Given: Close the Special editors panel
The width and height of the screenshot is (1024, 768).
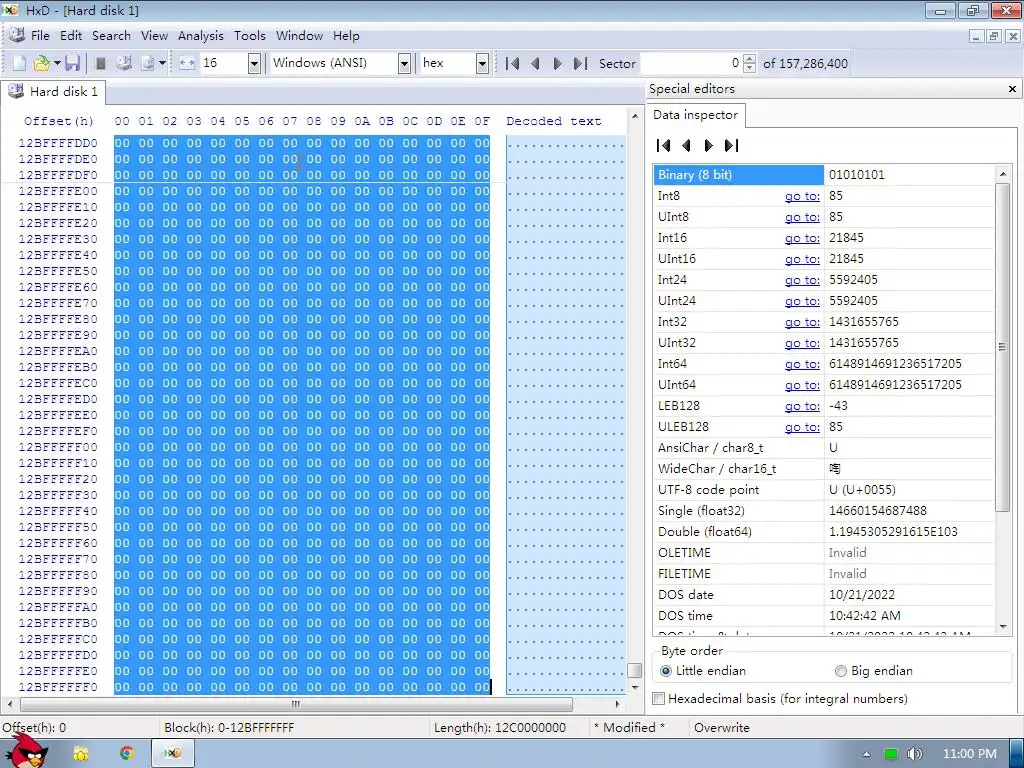Looking at the screenshot, I should click(1012, 89).
